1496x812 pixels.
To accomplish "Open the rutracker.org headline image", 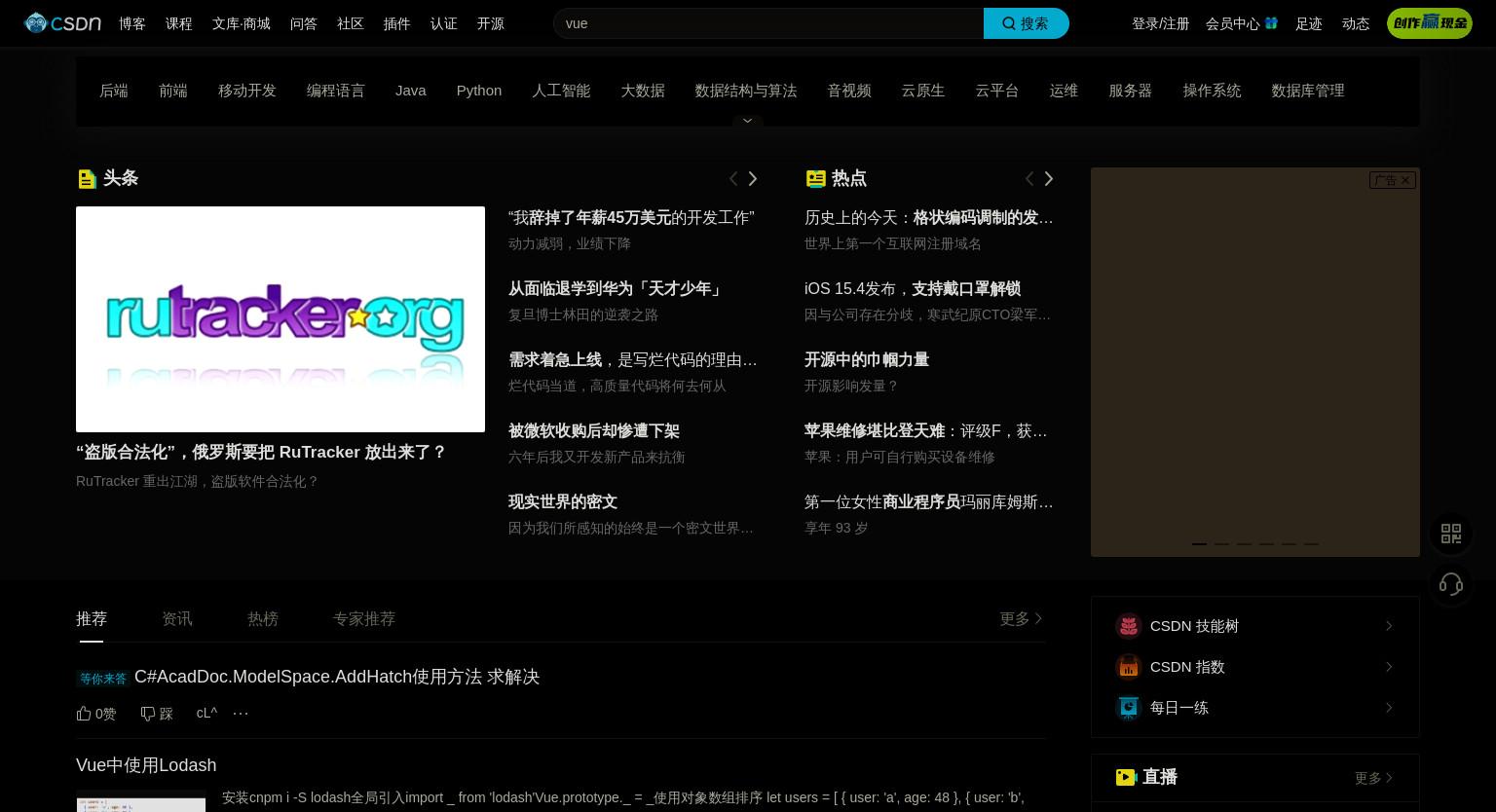I will click(280, 319).
